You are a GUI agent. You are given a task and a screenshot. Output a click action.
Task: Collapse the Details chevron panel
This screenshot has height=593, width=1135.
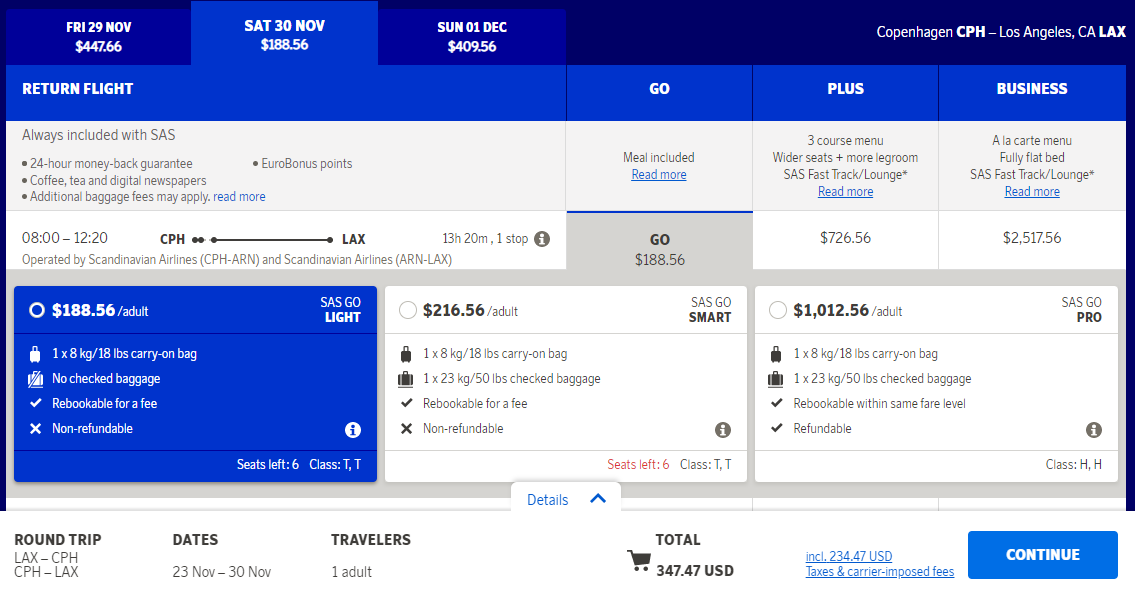[566, 499]
